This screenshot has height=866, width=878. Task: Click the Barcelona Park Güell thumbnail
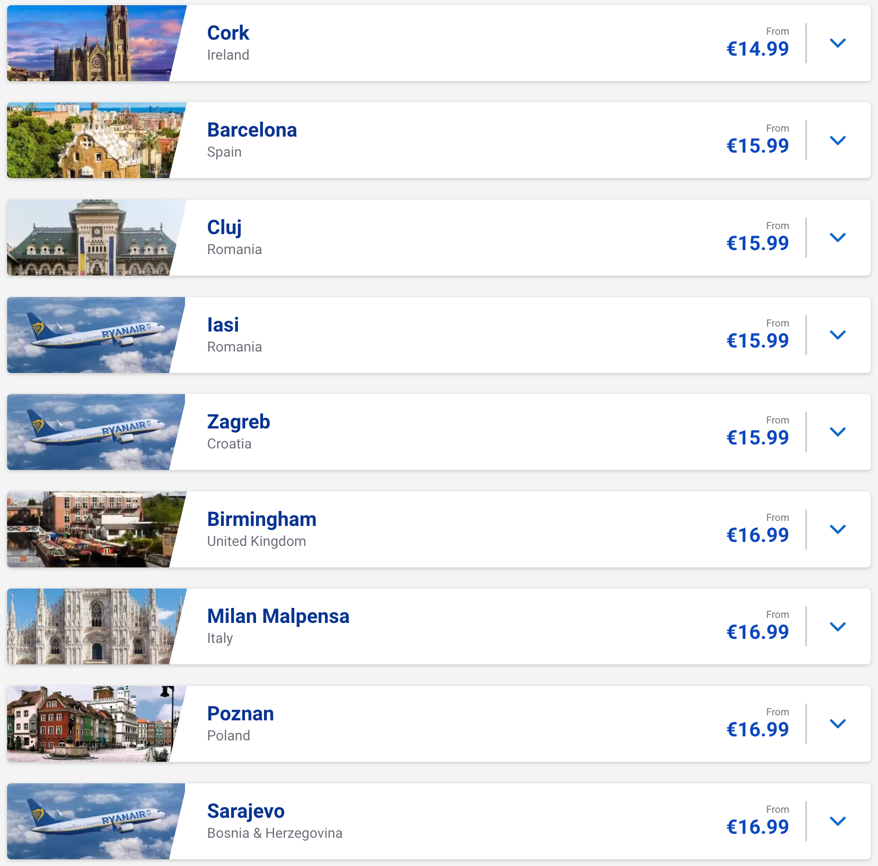96,141
